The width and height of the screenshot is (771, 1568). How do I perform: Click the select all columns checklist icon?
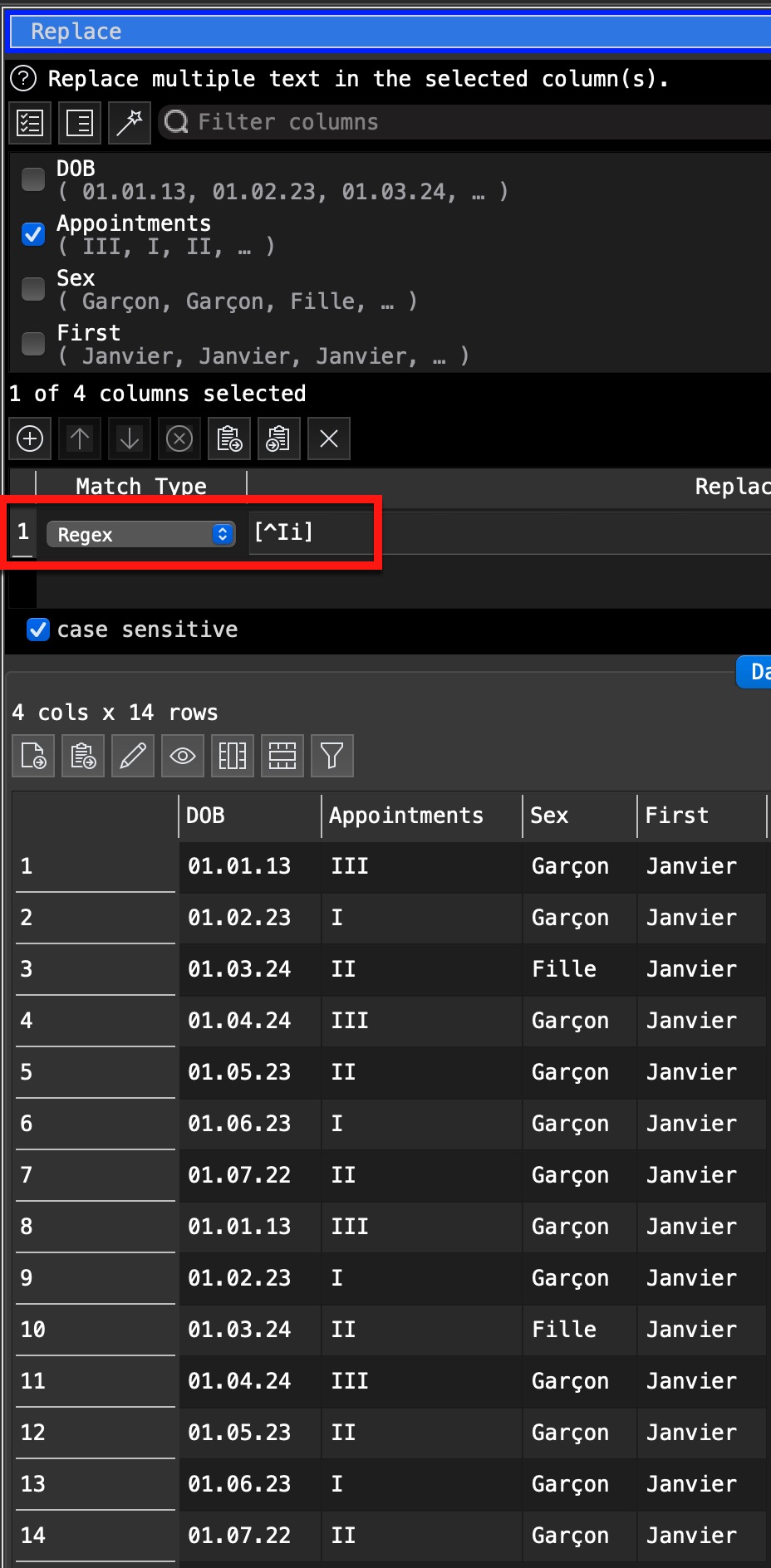[x=30, y=123]
